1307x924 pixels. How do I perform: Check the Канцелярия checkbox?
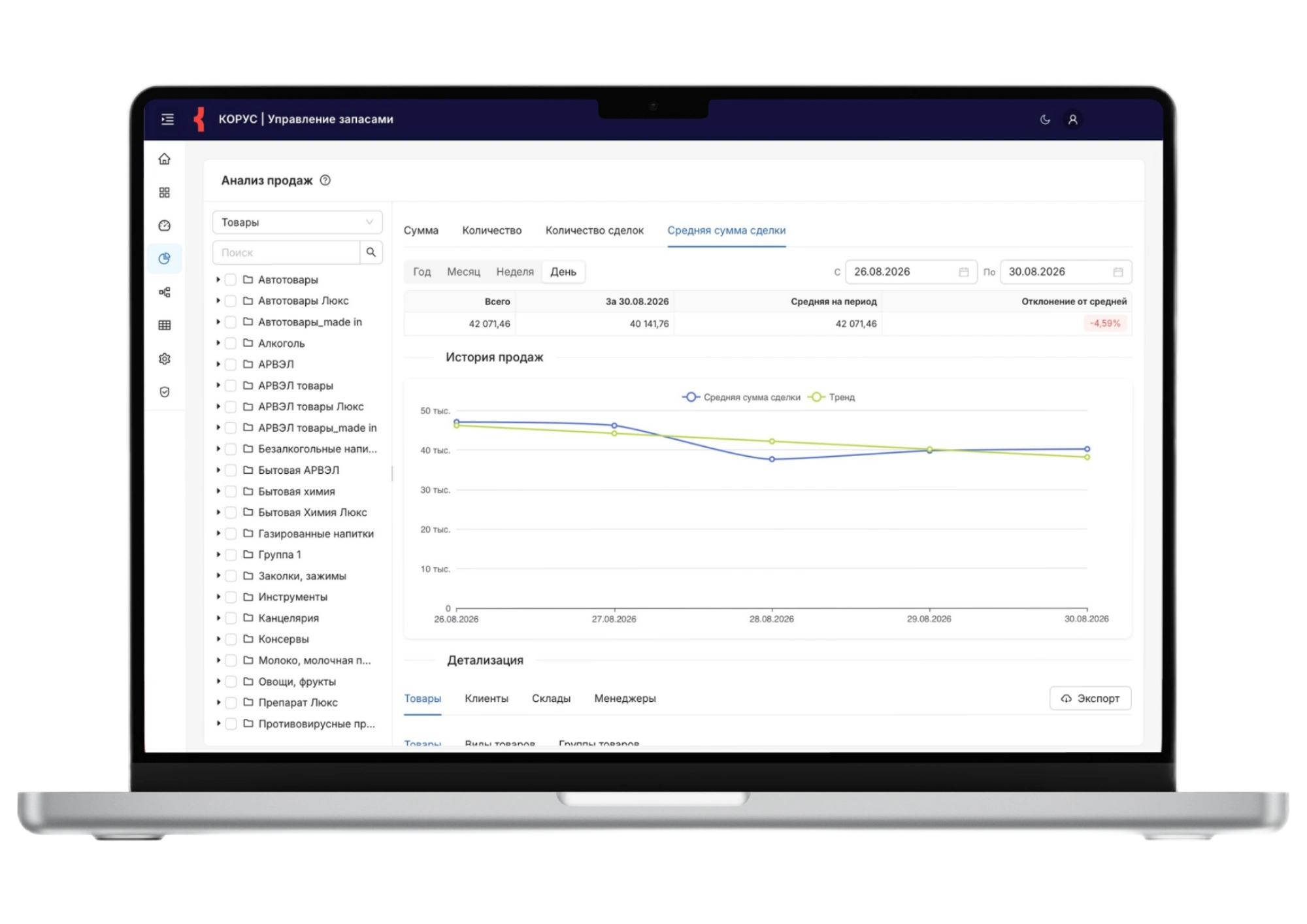[x=231, y=618]
